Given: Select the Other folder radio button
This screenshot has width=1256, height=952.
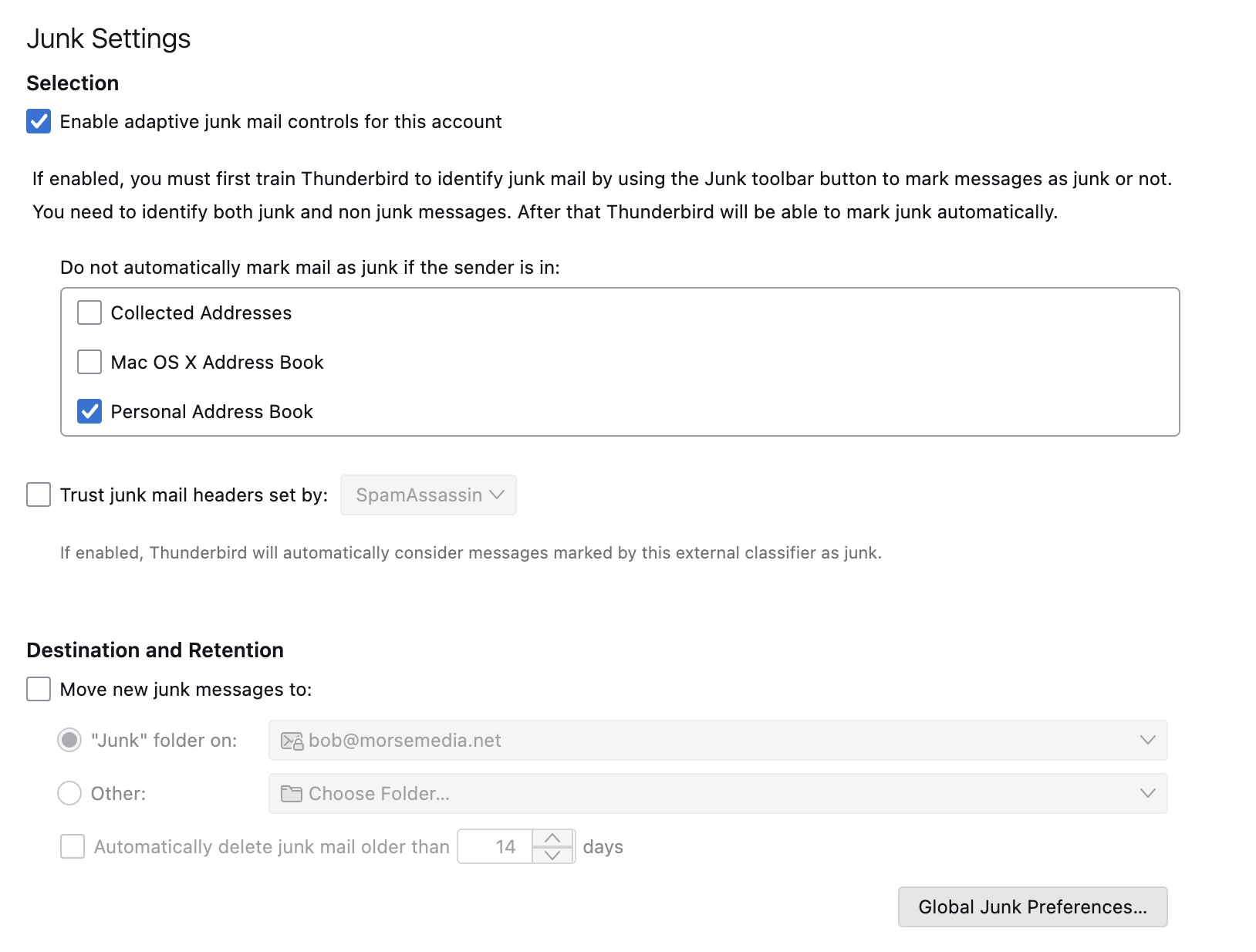Looking at the screenshot, I should tap(69, 793).
